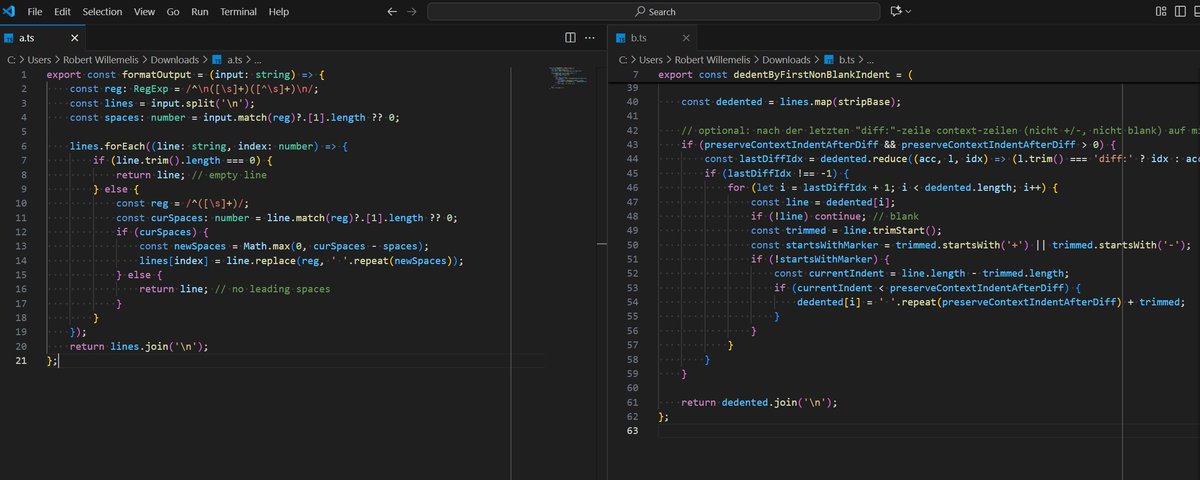This screenshot has height=480, width=1200.
Task: Switch to the a.ts tab
Action: click(x=42, y=38)
